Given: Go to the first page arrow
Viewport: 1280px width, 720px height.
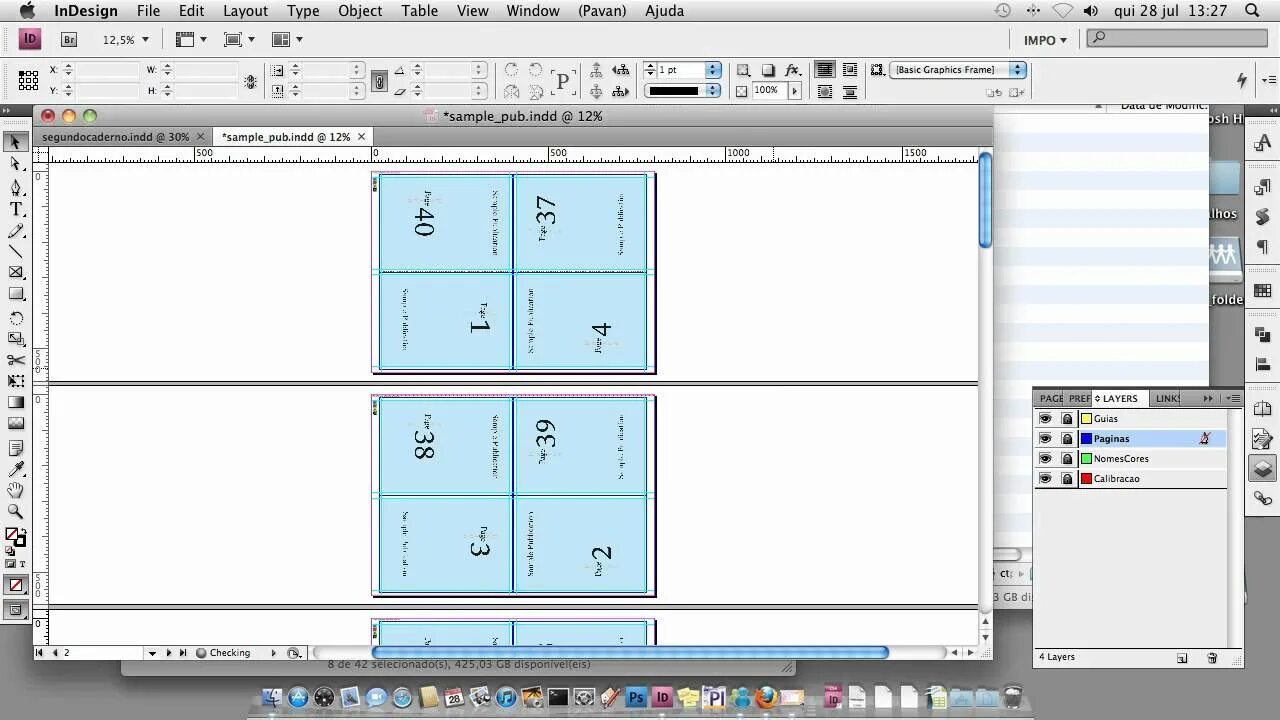Looking at the screenshot, I should point(40,653).
